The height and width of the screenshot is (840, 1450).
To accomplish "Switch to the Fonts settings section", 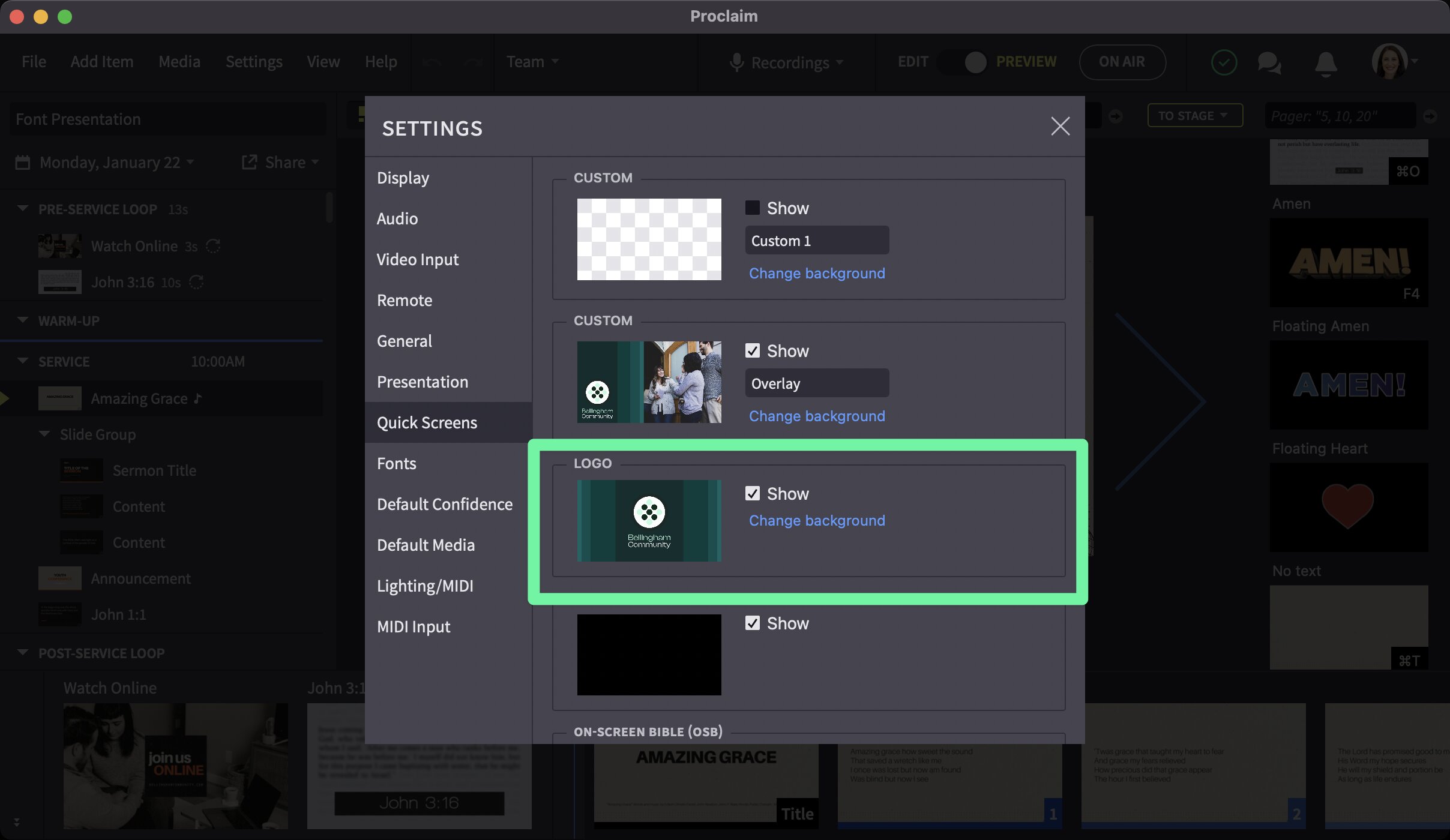I will [x=396, y=463].
